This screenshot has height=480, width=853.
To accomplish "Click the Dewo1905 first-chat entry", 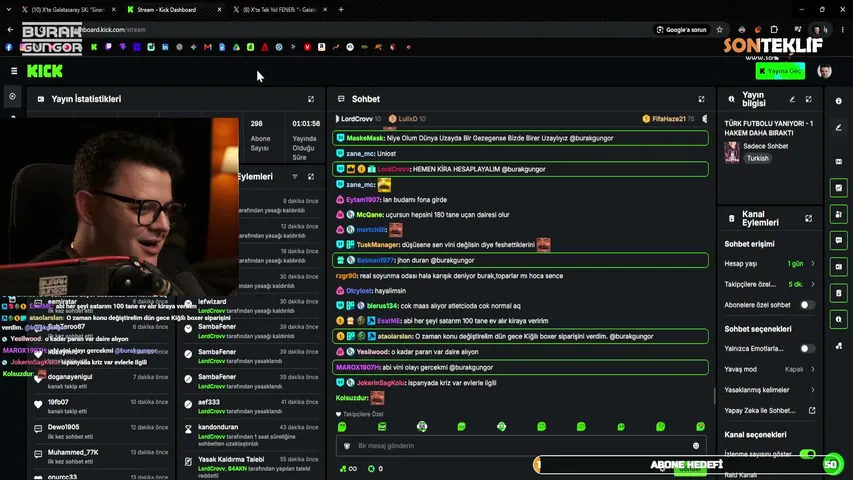I will click(x=102, y=431).
